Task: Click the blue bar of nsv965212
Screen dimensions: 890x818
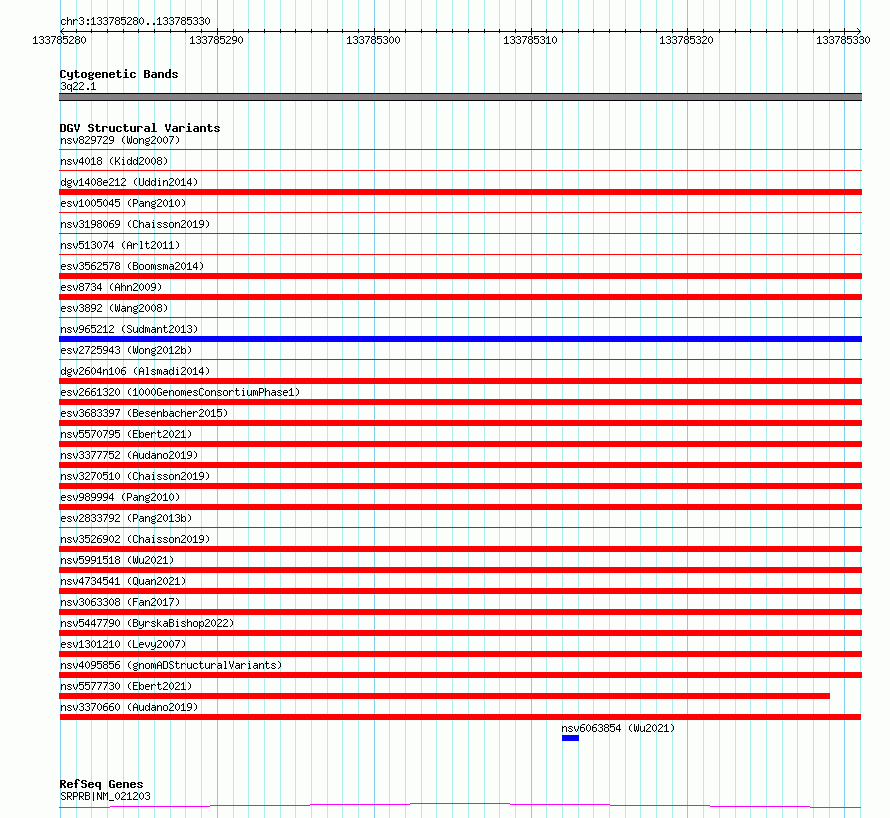Action: click(x=460, y=339)
